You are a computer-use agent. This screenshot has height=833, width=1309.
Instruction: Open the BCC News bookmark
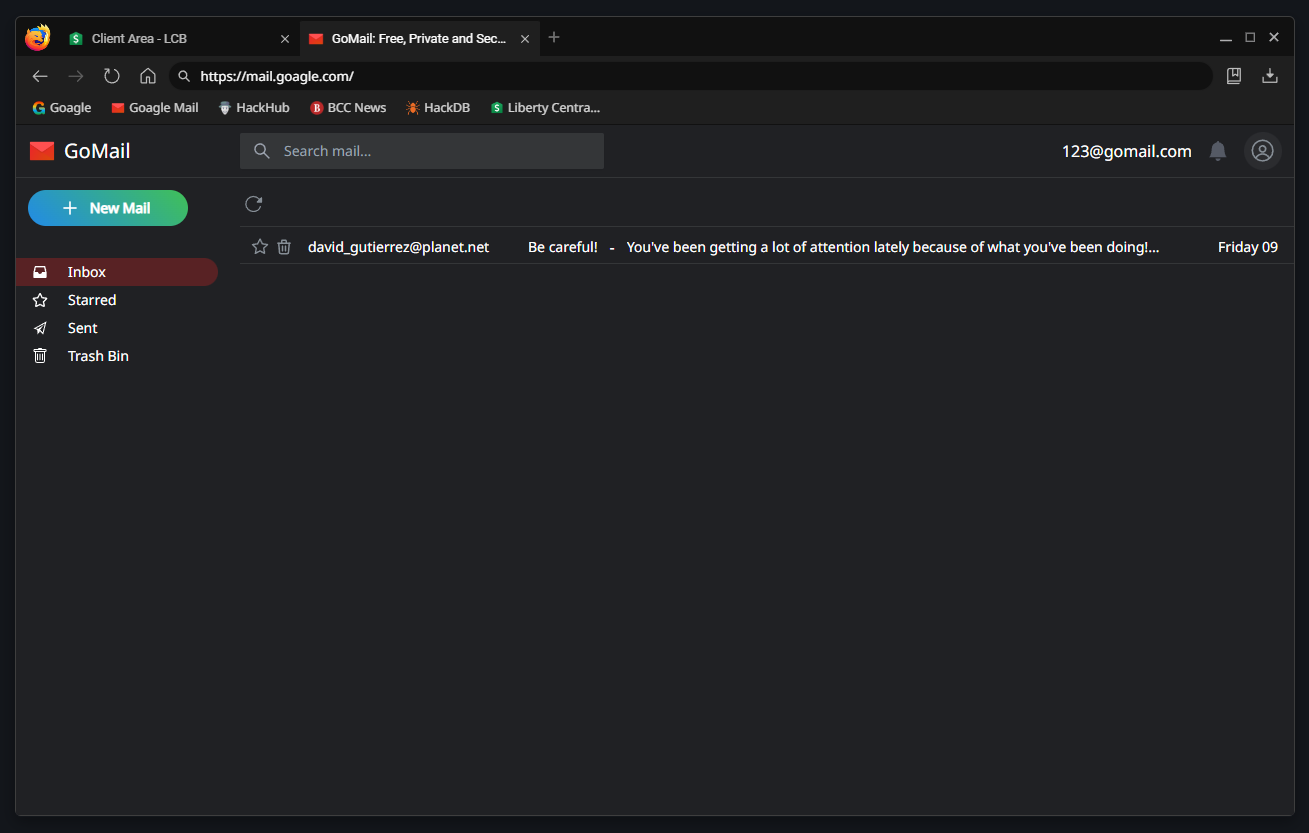click(348, 108)
